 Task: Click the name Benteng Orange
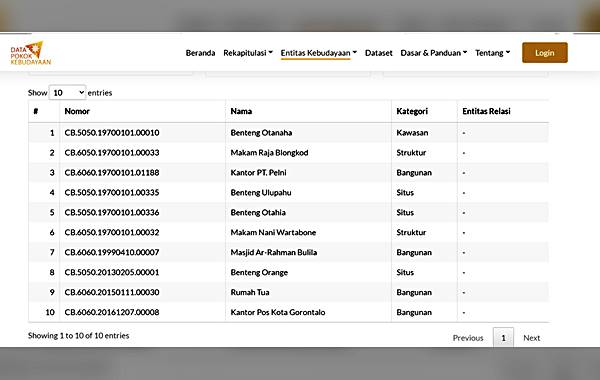259,272
